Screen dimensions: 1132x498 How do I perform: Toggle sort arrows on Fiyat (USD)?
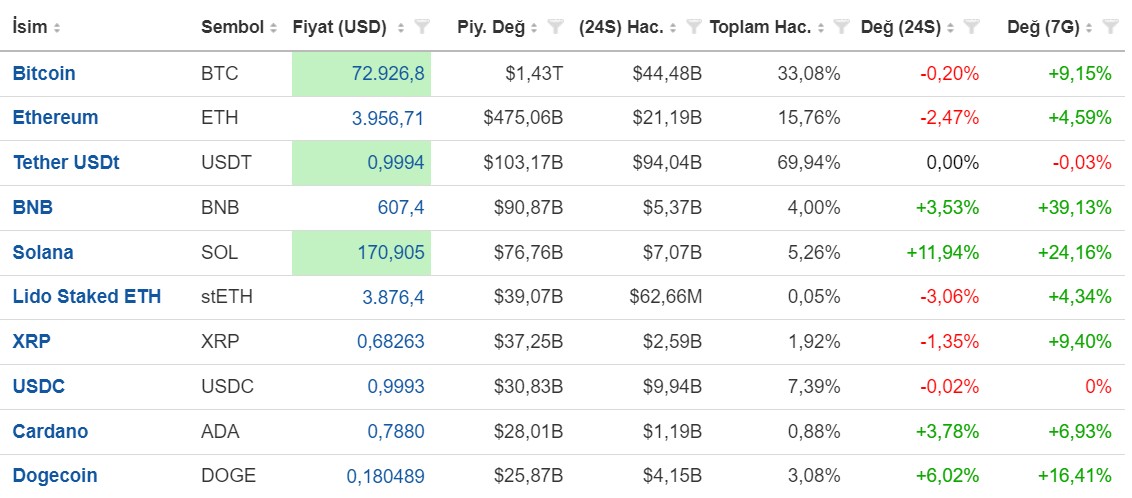coord(401,28)
